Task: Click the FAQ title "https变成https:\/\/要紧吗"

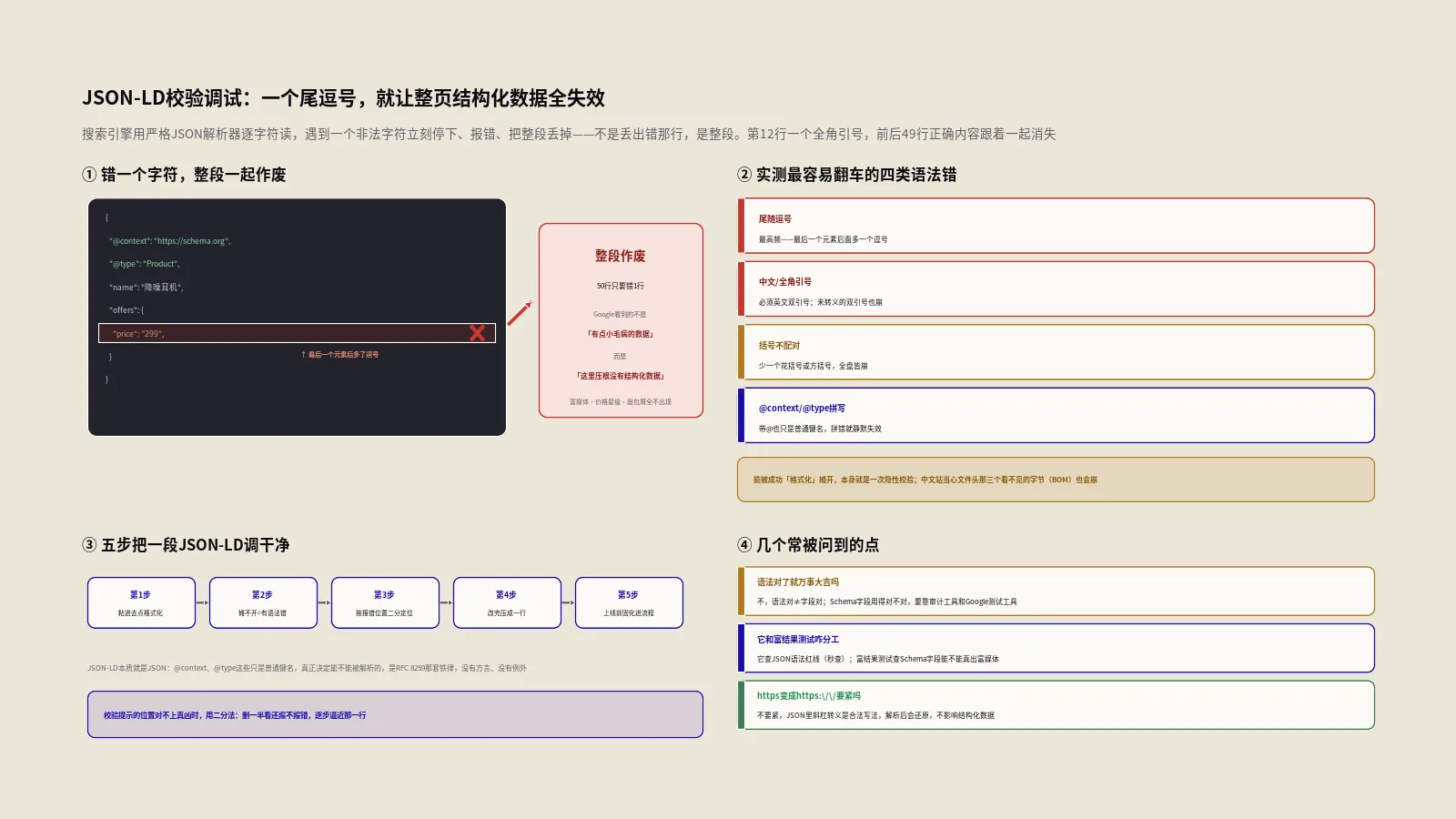Action: click(809, 696)
